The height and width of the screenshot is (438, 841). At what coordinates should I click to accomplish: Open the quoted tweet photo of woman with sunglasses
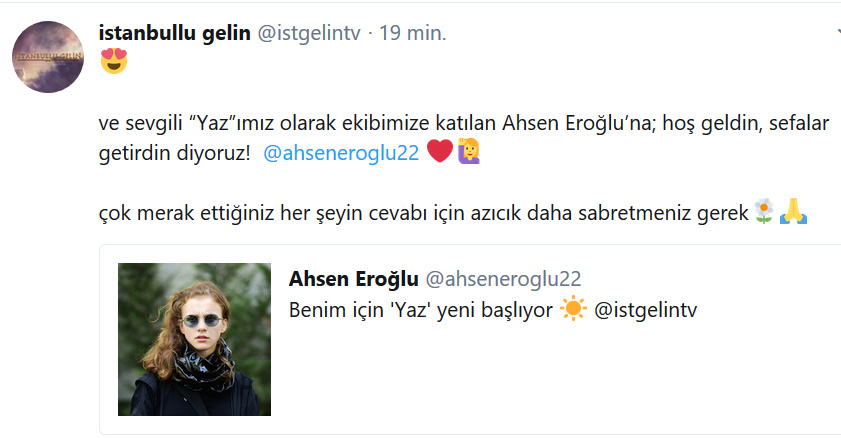194,339
